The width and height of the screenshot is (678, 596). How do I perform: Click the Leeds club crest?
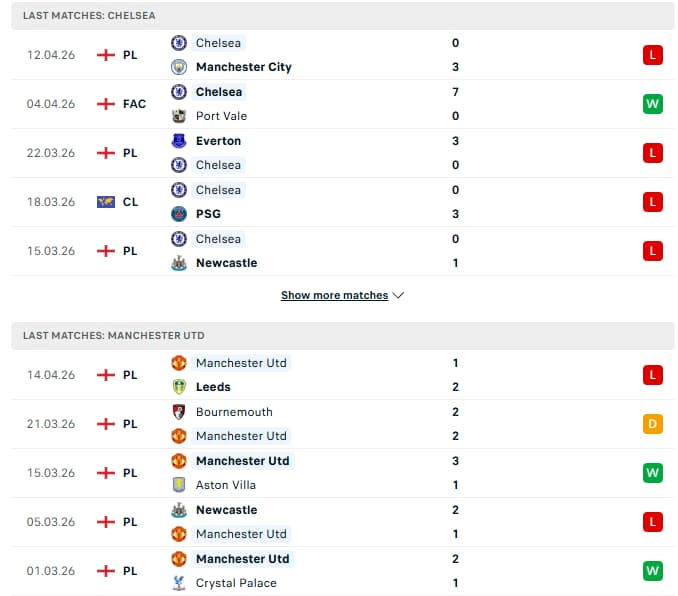(x=179, y=387)
